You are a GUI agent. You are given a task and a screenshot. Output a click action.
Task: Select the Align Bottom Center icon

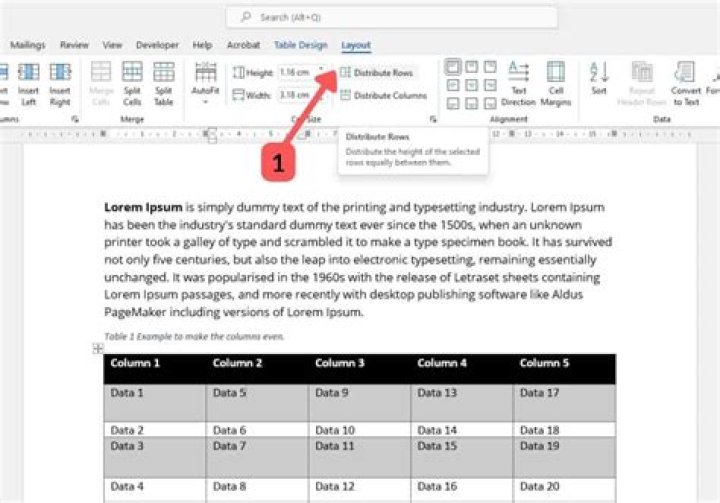[472, 103]
